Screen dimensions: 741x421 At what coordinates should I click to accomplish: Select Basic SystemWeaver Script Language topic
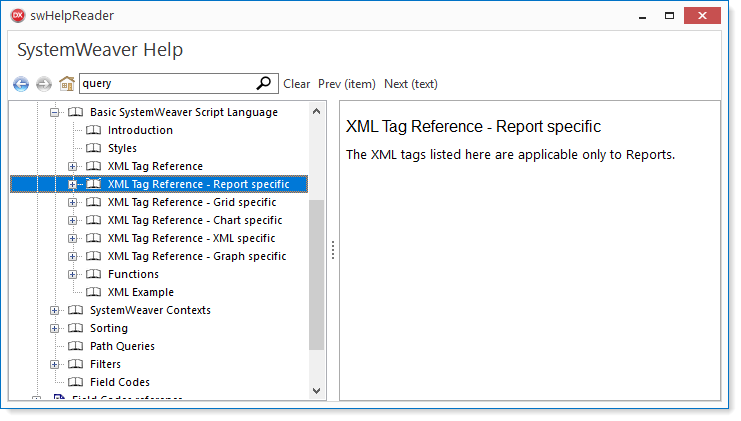point(184,112)
